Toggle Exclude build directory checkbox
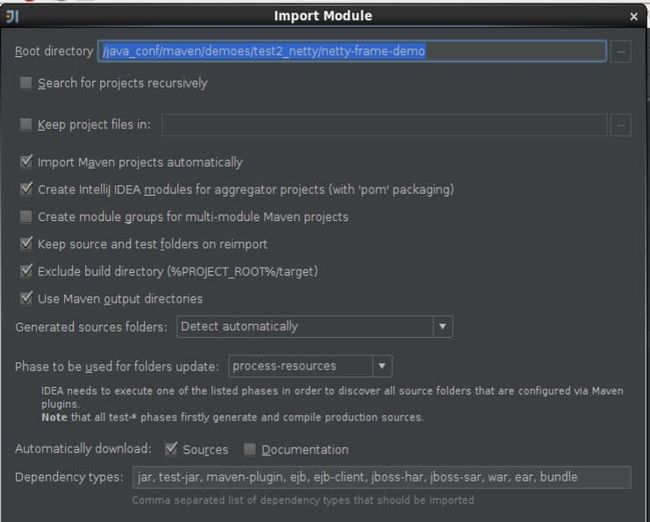The height and width of the screenshot is (522, 650). (x=26, y=271)
